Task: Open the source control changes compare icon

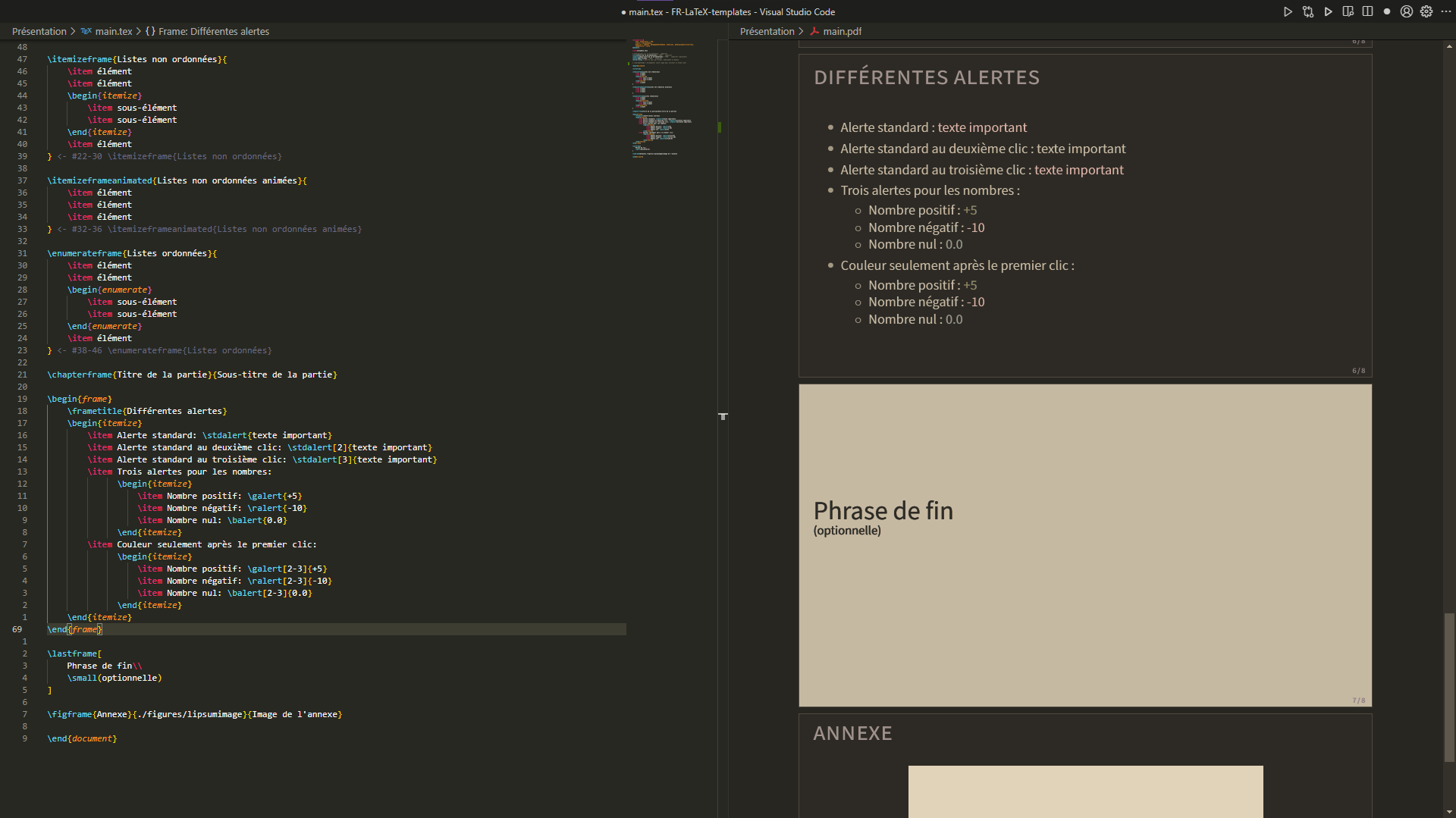Action: point(1308,11)
